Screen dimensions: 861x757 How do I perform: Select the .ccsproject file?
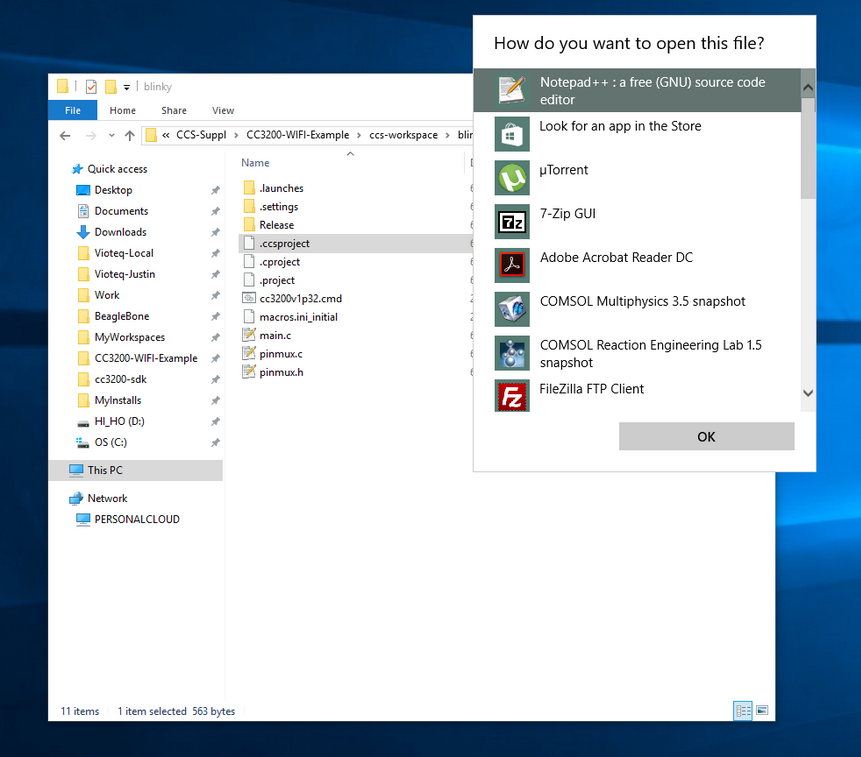356,243
